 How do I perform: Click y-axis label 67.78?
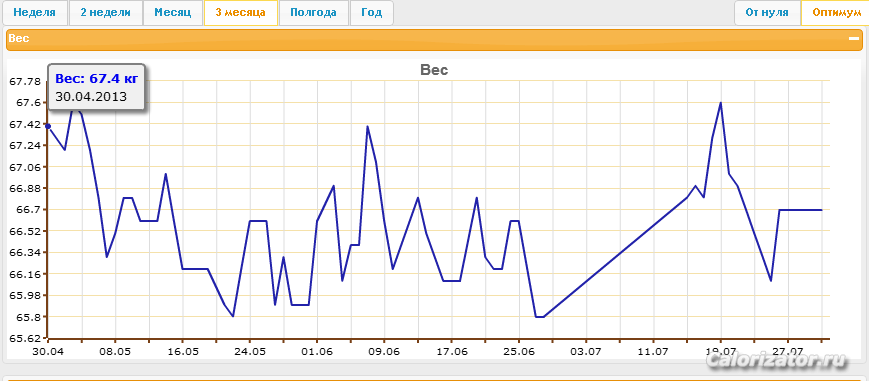[x=25, y=82]
